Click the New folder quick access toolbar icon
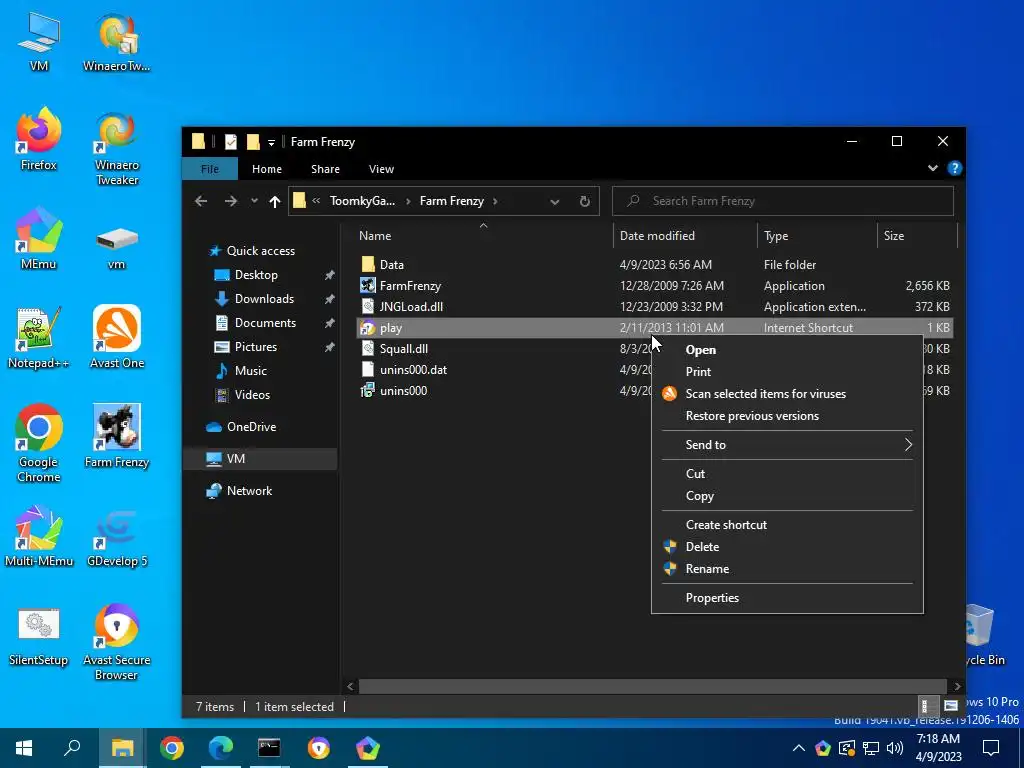The image size is (1024, 768). tap(253, 142)
